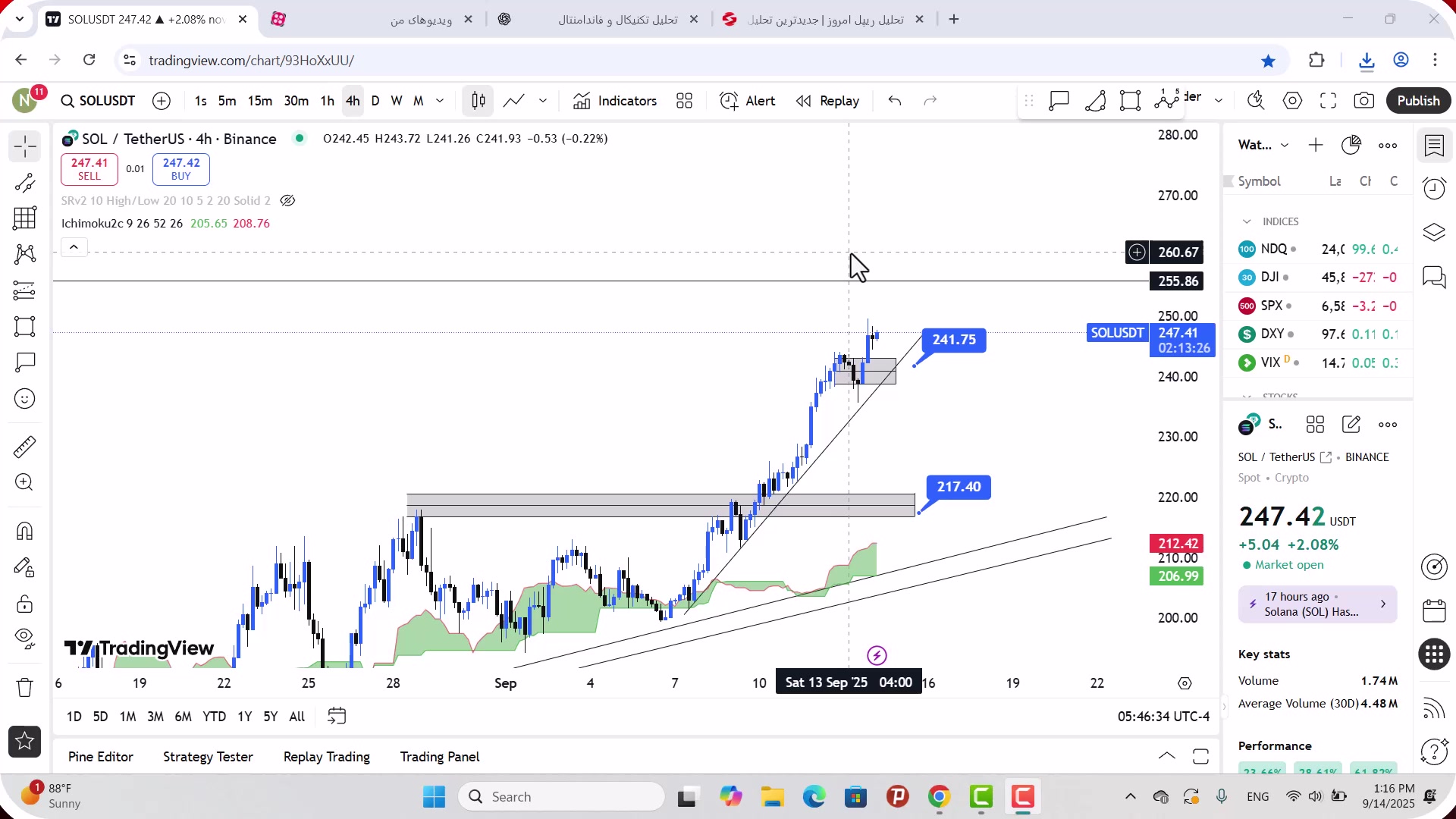Viewport: 1456px width, 819px height.
Task: Open the Fibonacci tools in left sidebar
Action: tap(24, 218)
